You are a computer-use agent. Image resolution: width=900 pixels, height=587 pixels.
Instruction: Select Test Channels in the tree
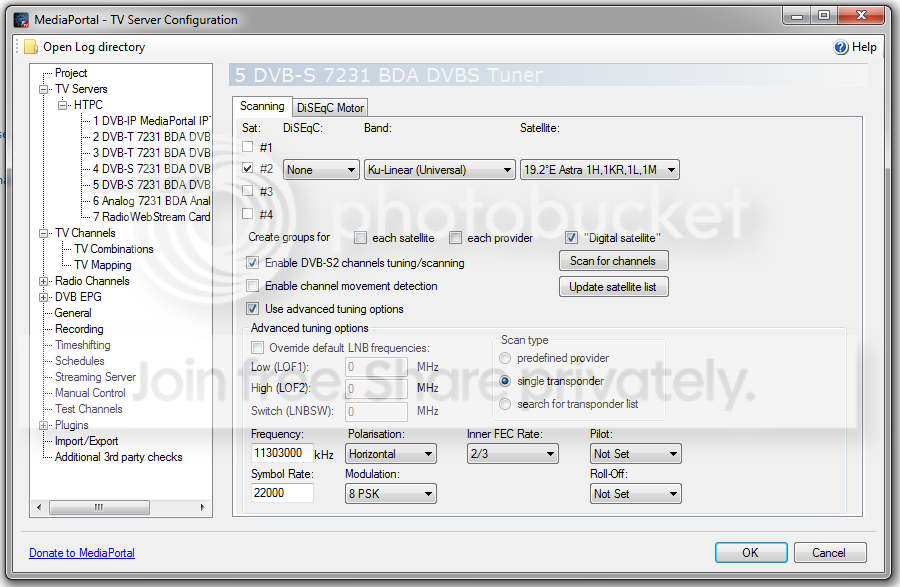tap(89, 410)
